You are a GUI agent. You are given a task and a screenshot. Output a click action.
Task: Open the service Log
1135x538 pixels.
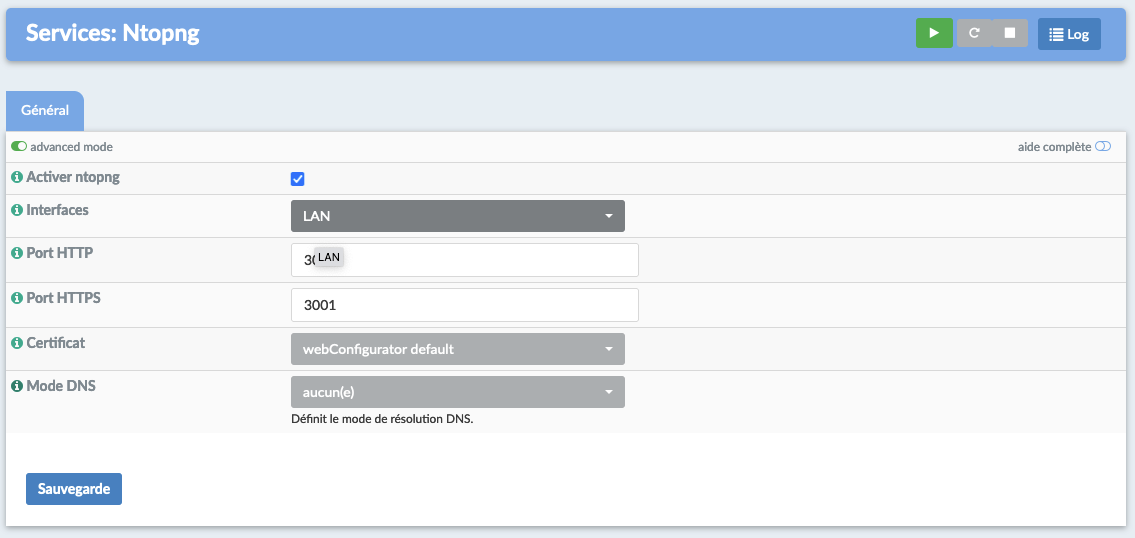(1069, 34)
